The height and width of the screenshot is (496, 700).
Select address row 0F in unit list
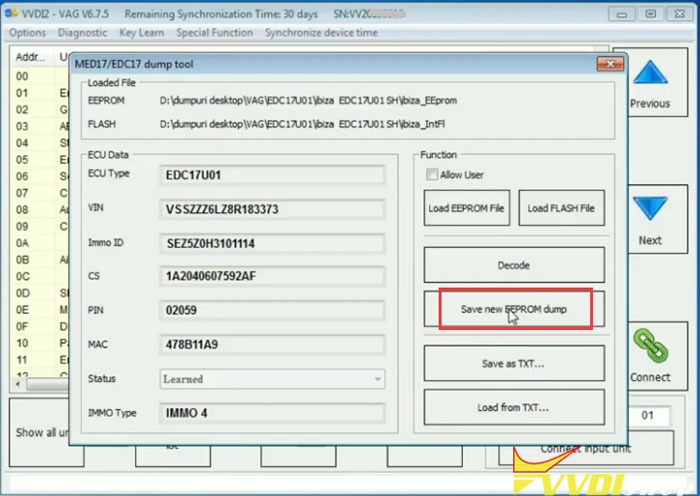coord(39,326)
